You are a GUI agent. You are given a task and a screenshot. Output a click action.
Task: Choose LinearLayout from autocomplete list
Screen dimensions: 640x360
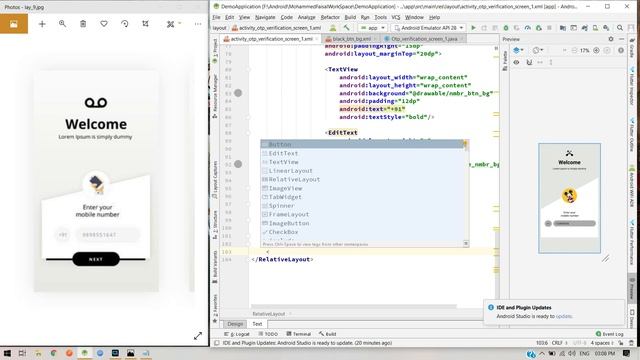tap(362, 171)
